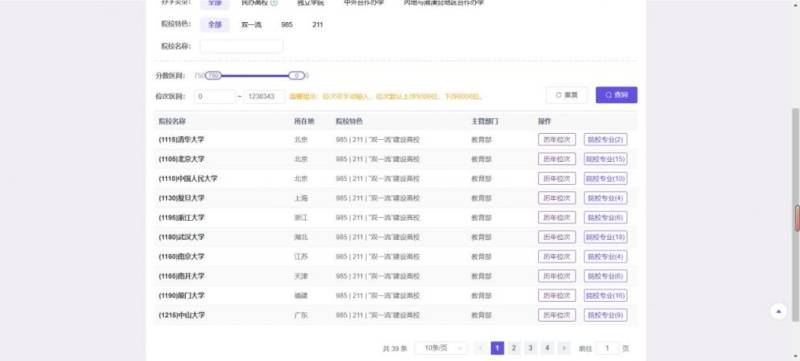Go to pagination page 4
This screenshot has height=361, width=800.
(547, 348)
